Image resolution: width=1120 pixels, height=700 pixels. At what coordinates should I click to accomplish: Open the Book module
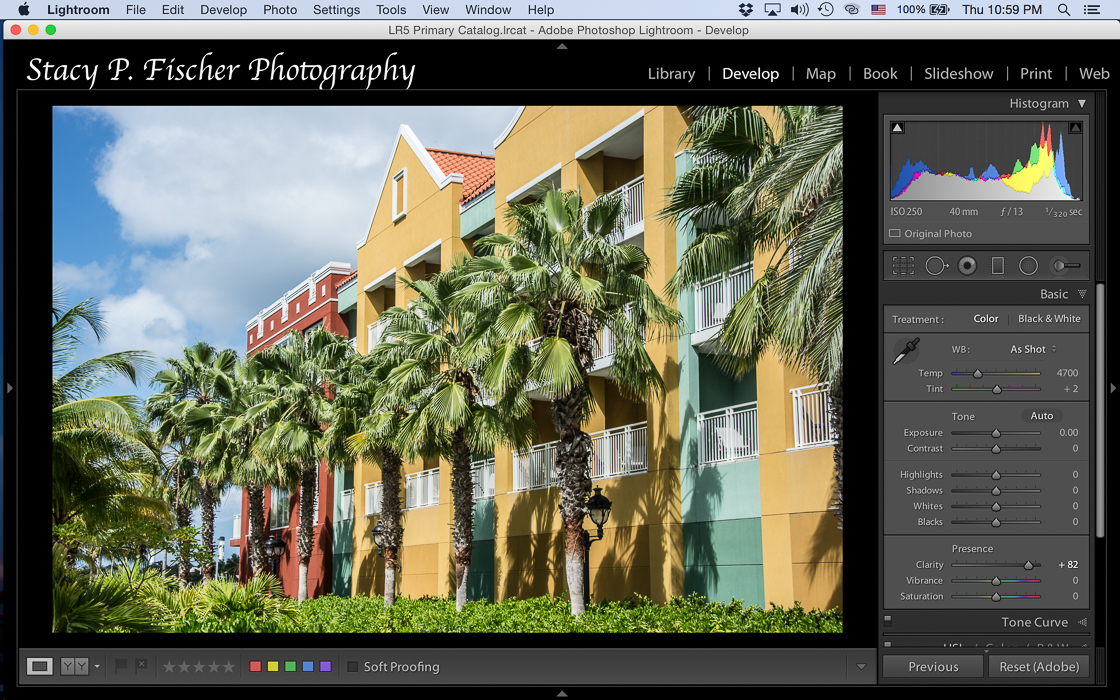click(x=880, y=74)
